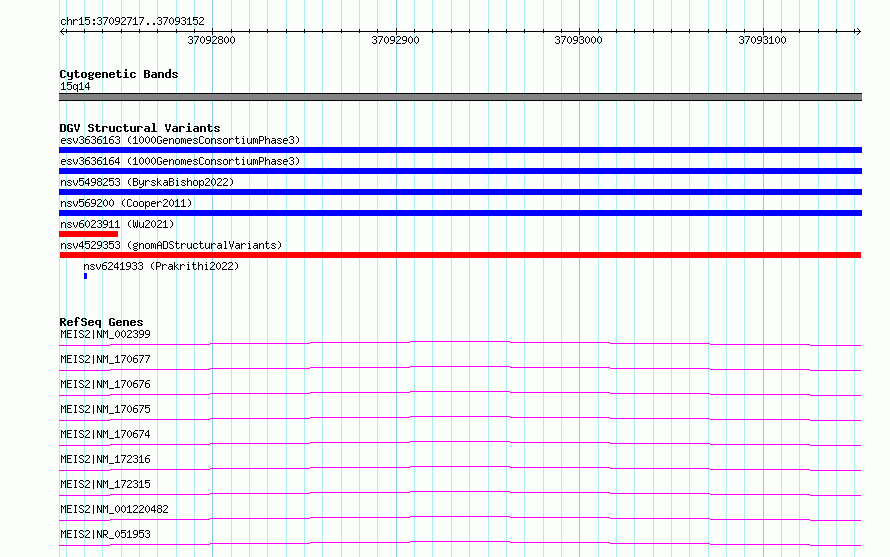Click the magenta intron line under MEIS2|NM_002399
The image size is (890, 557).
click(x=460, y=342)
